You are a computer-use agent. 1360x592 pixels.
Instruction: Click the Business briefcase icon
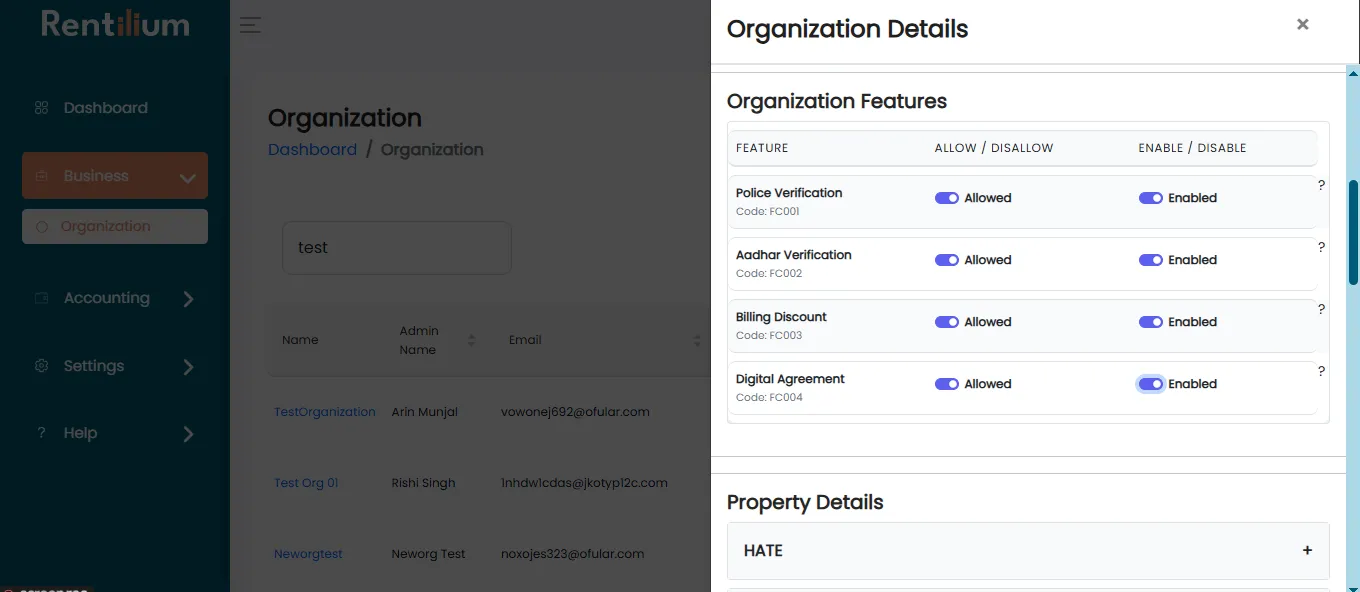pyautogui.click(x=41, y=176)
